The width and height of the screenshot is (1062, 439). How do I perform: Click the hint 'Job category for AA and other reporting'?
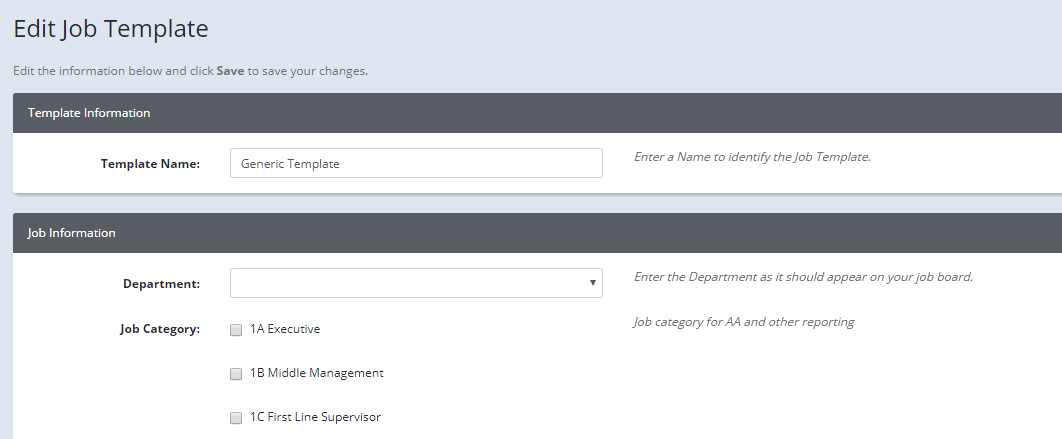pyautogui.click(x=744, y=322)
